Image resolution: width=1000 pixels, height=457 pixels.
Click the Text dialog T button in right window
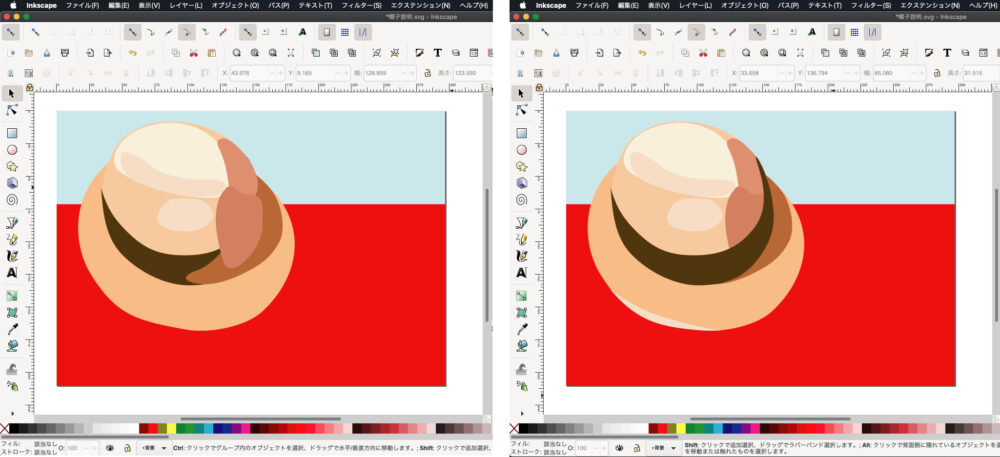(947, 52)
